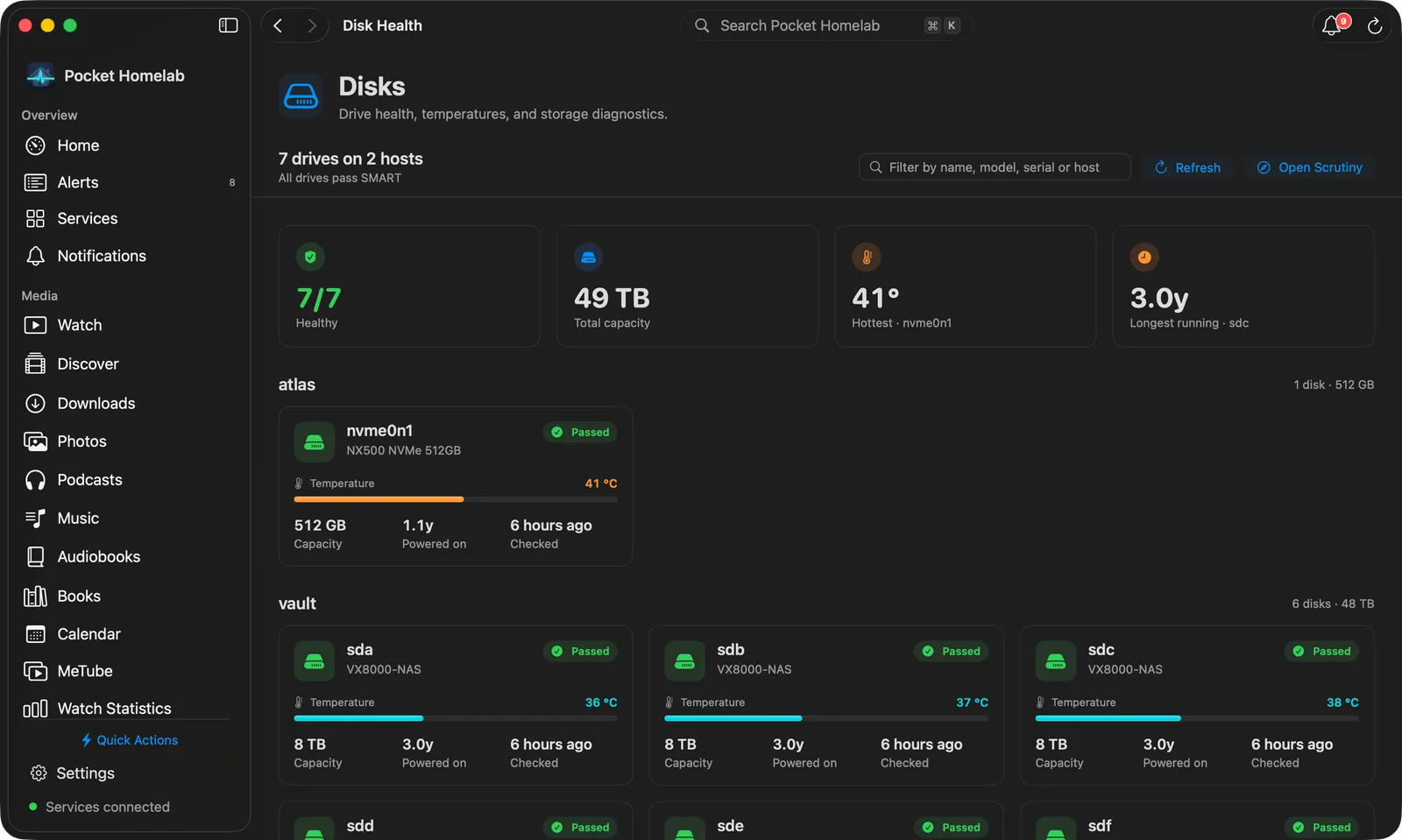Click the Open Scrutiny button

tap(1310, 167)
